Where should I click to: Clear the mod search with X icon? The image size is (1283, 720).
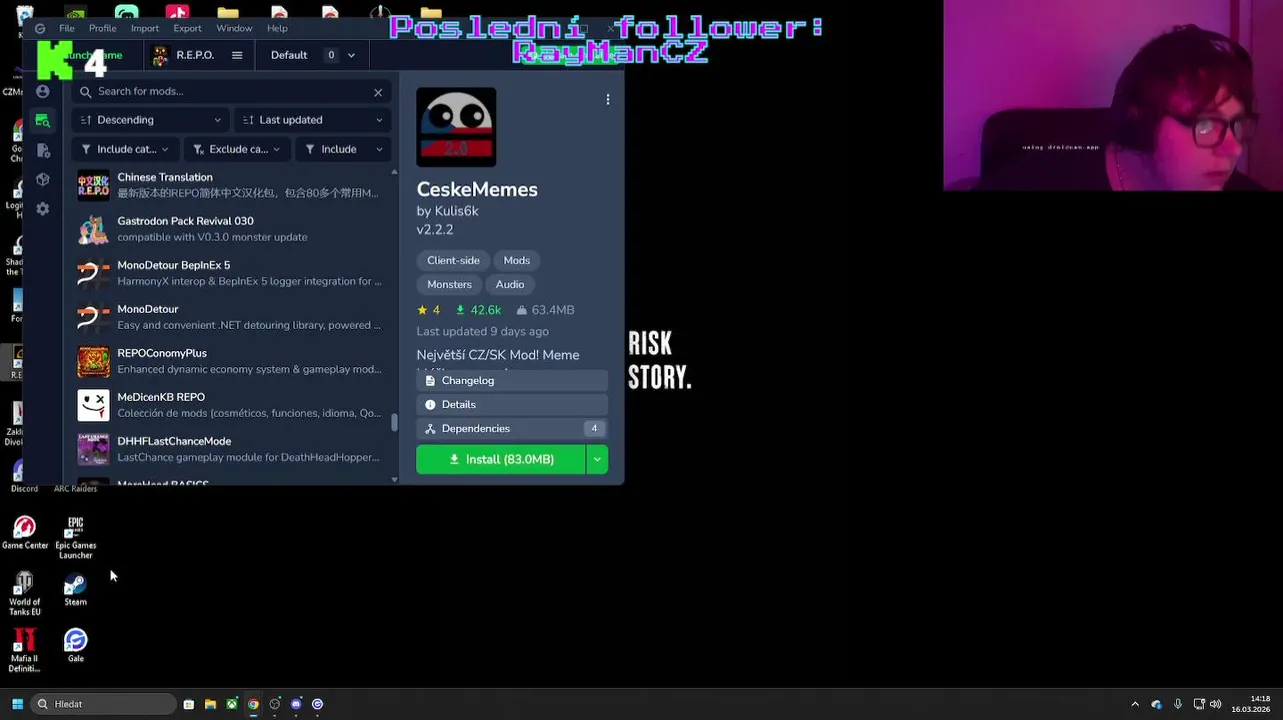378,92
